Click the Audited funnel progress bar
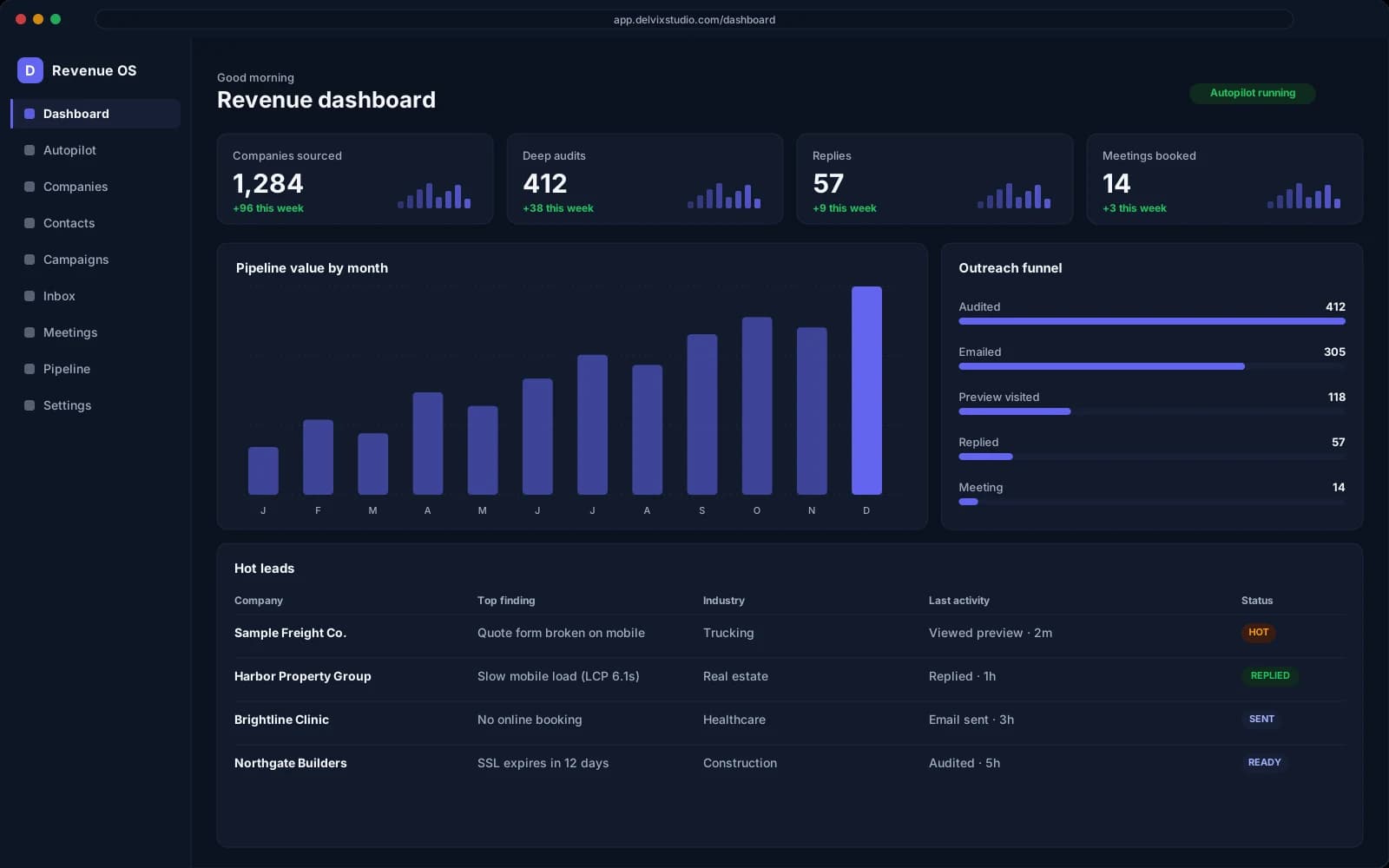 tap(1152, 321)
